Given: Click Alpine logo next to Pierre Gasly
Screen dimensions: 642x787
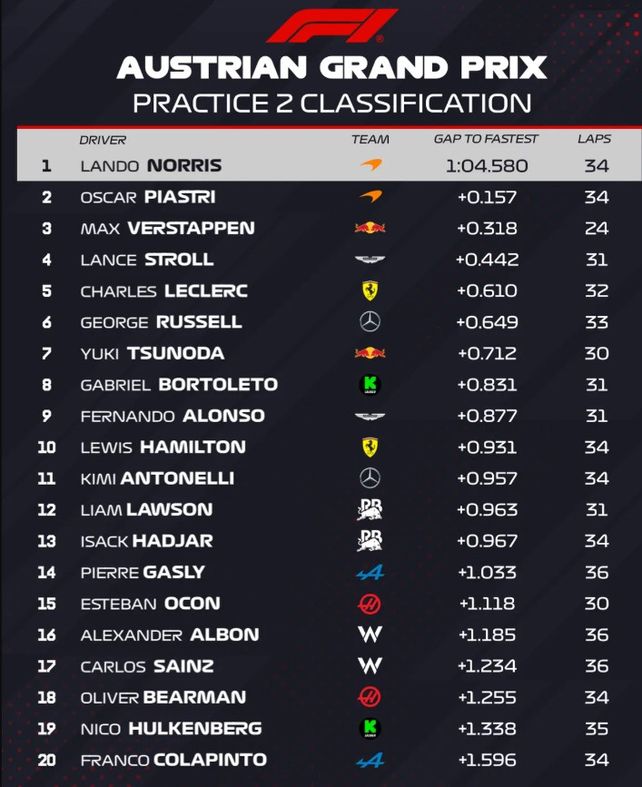Looking at the screenshot, I should pyautogui.click(x=370, y=572).
